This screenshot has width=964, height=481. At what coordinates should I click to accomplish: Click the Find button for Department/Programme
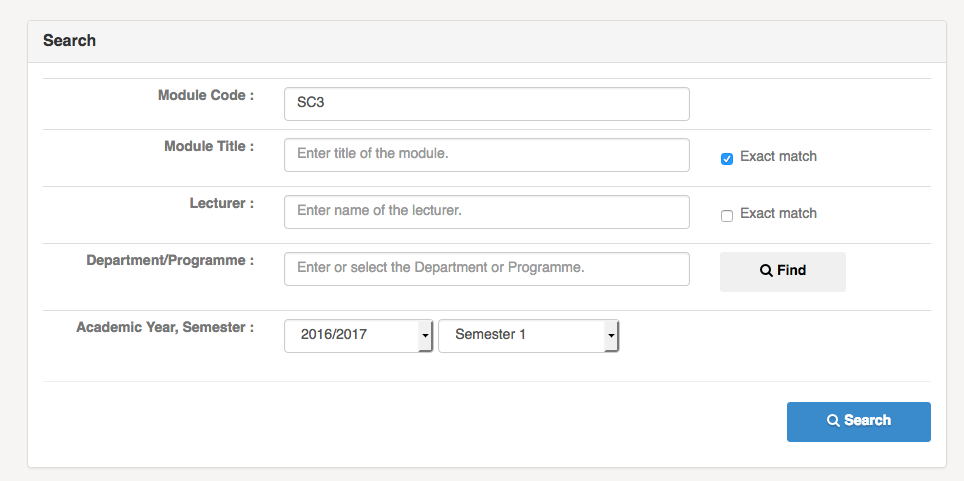(x=783, y=271)
